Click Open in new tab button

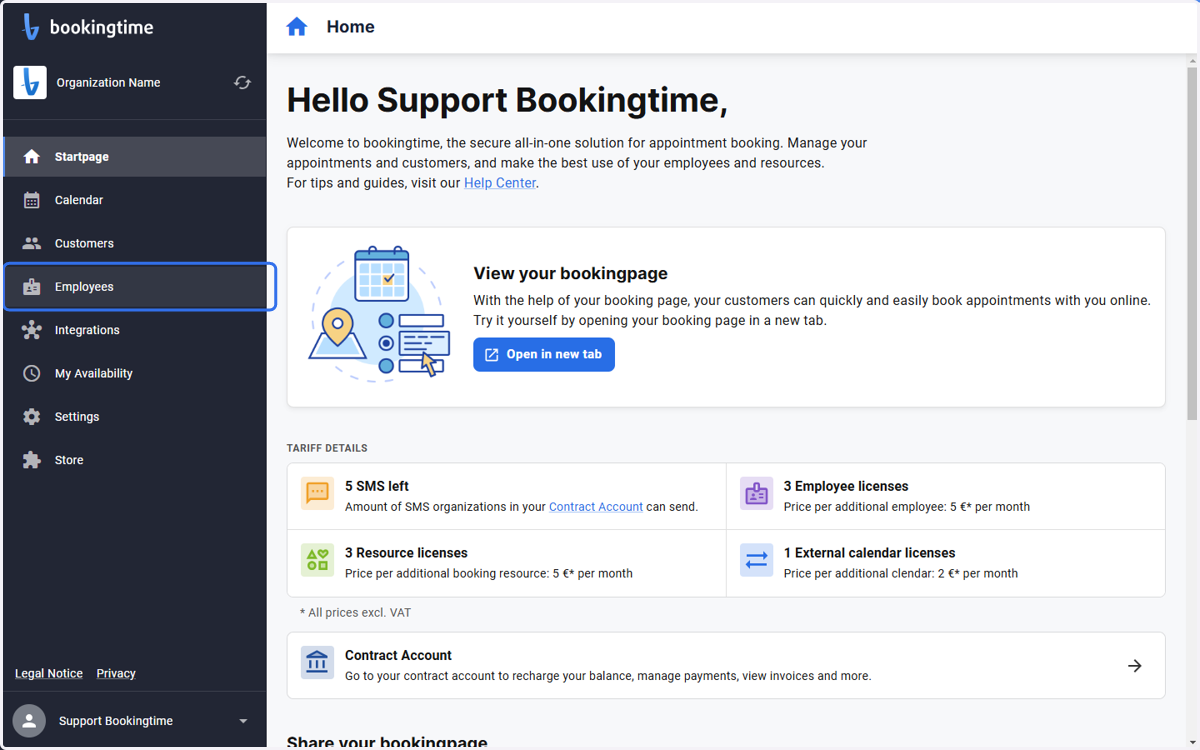click(544, 354)
